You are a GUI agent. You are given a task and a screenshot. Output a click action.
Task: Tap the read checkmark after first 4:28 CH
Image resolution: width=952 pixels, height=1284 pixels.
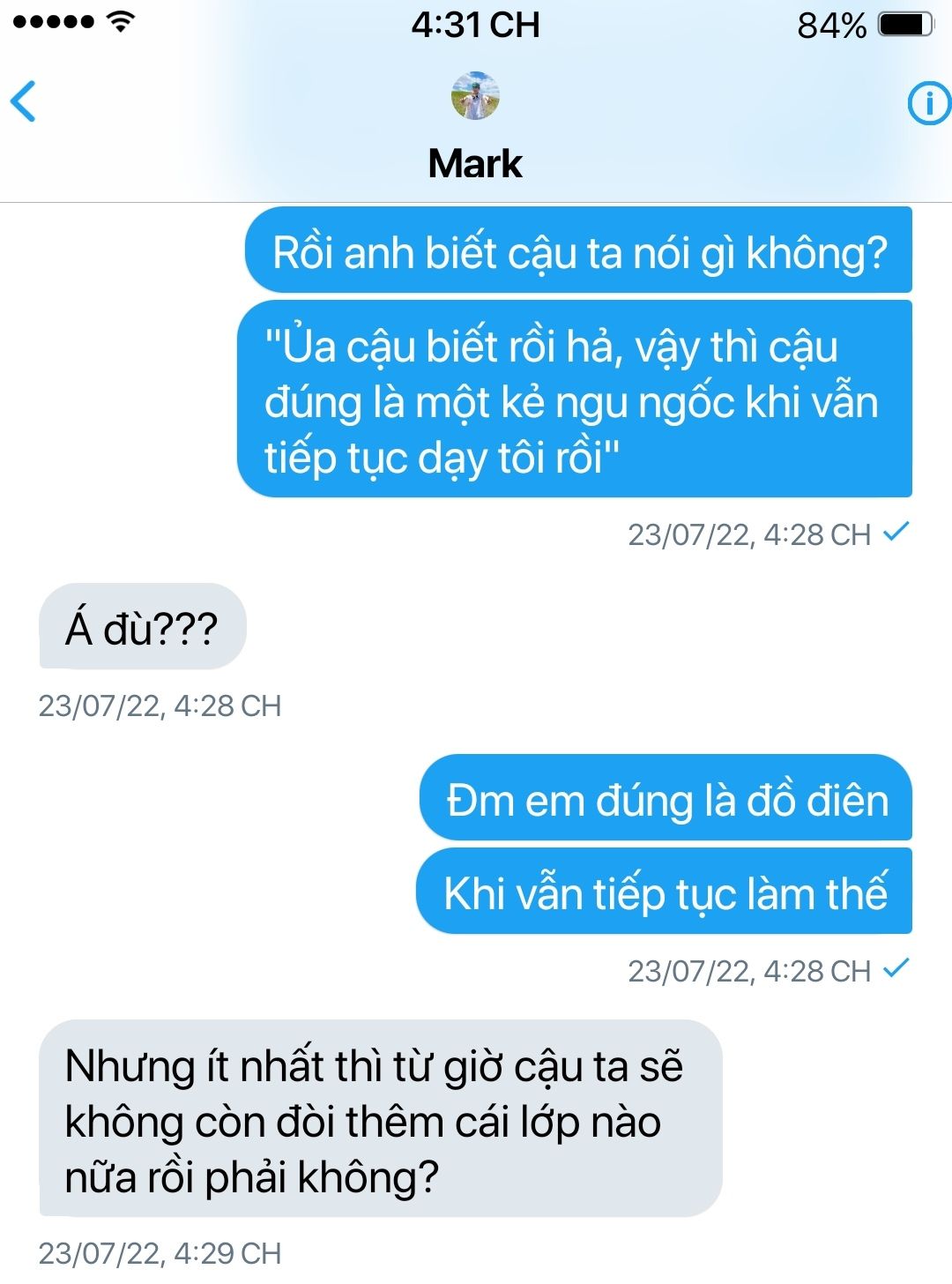pos(896,532)
